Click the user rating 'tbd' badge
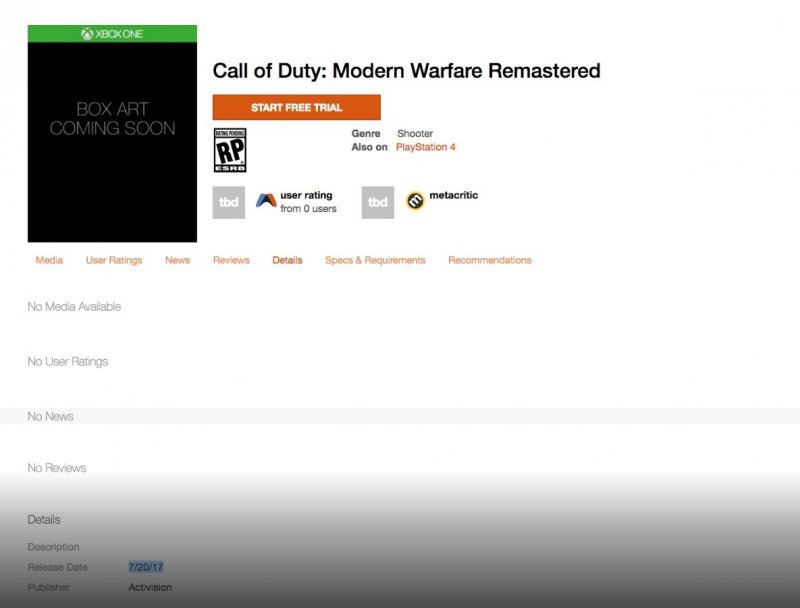The width and height of the screenshot is (800, 608). pyautogui.click(x=227, y=202)
